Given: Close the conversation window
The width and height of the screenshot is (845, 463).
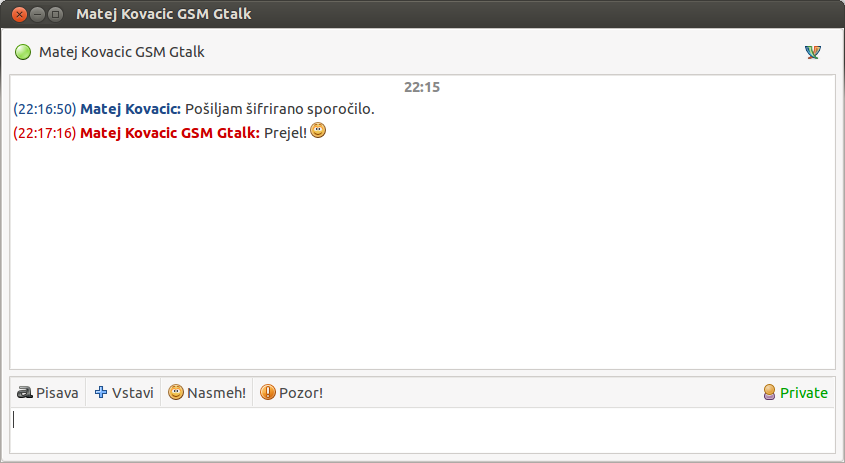Looking at the screenshot, I should point(19,15).
